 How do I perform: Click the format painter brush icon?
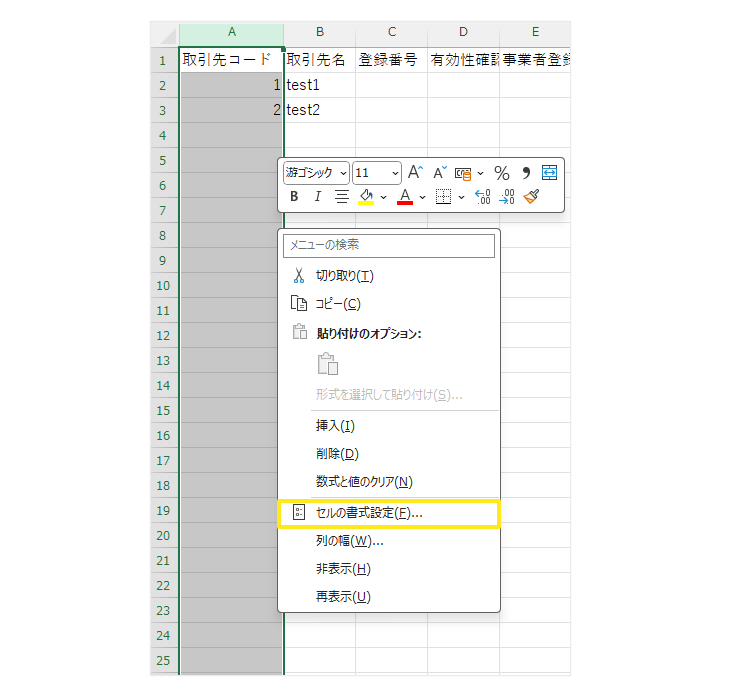pyautogui.click(x=531, y=197)
